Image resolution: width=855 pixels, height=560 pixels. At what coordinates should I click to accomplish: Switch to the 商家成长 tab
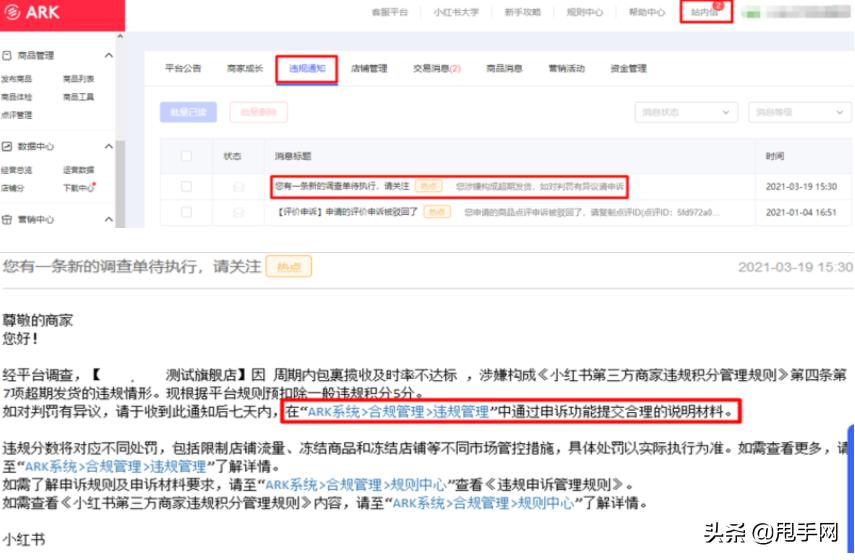click(245, 68)
